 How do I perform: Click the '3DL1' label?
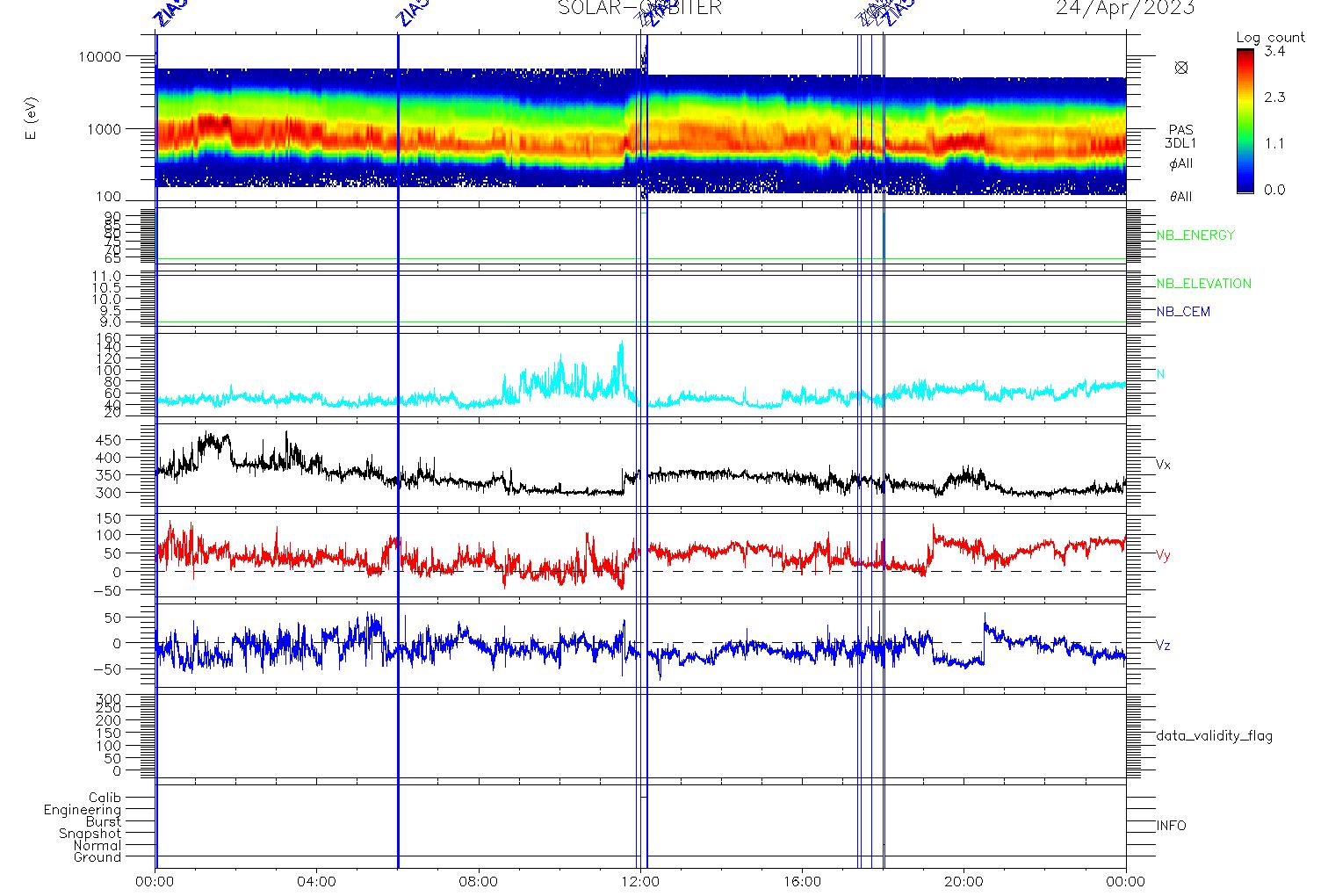(1181, 143)
